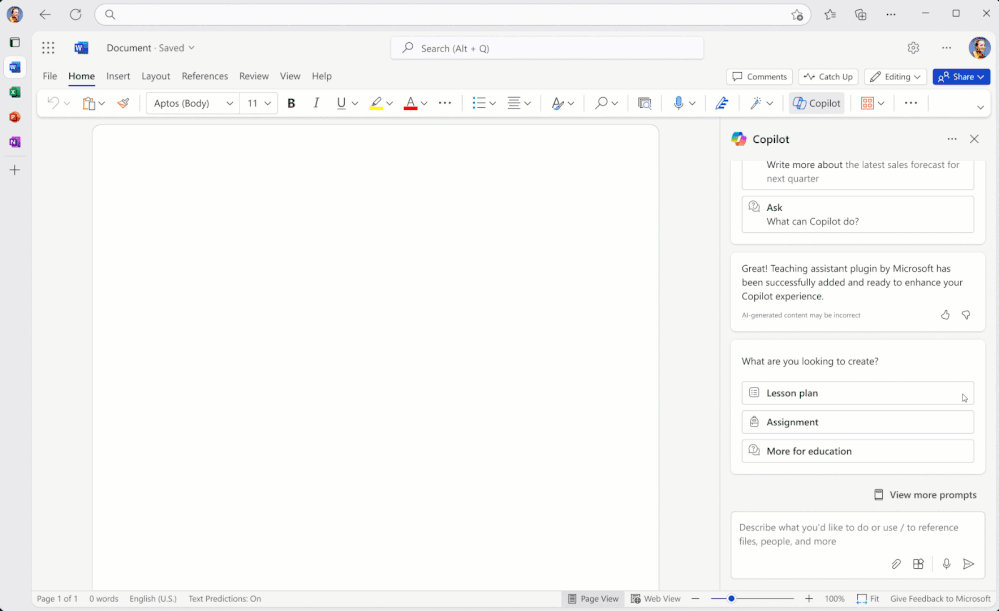Image resolution: width=999 pixels, height=611 pixels.
Task: Switch to the Insert tab
Action: (118, 76)
